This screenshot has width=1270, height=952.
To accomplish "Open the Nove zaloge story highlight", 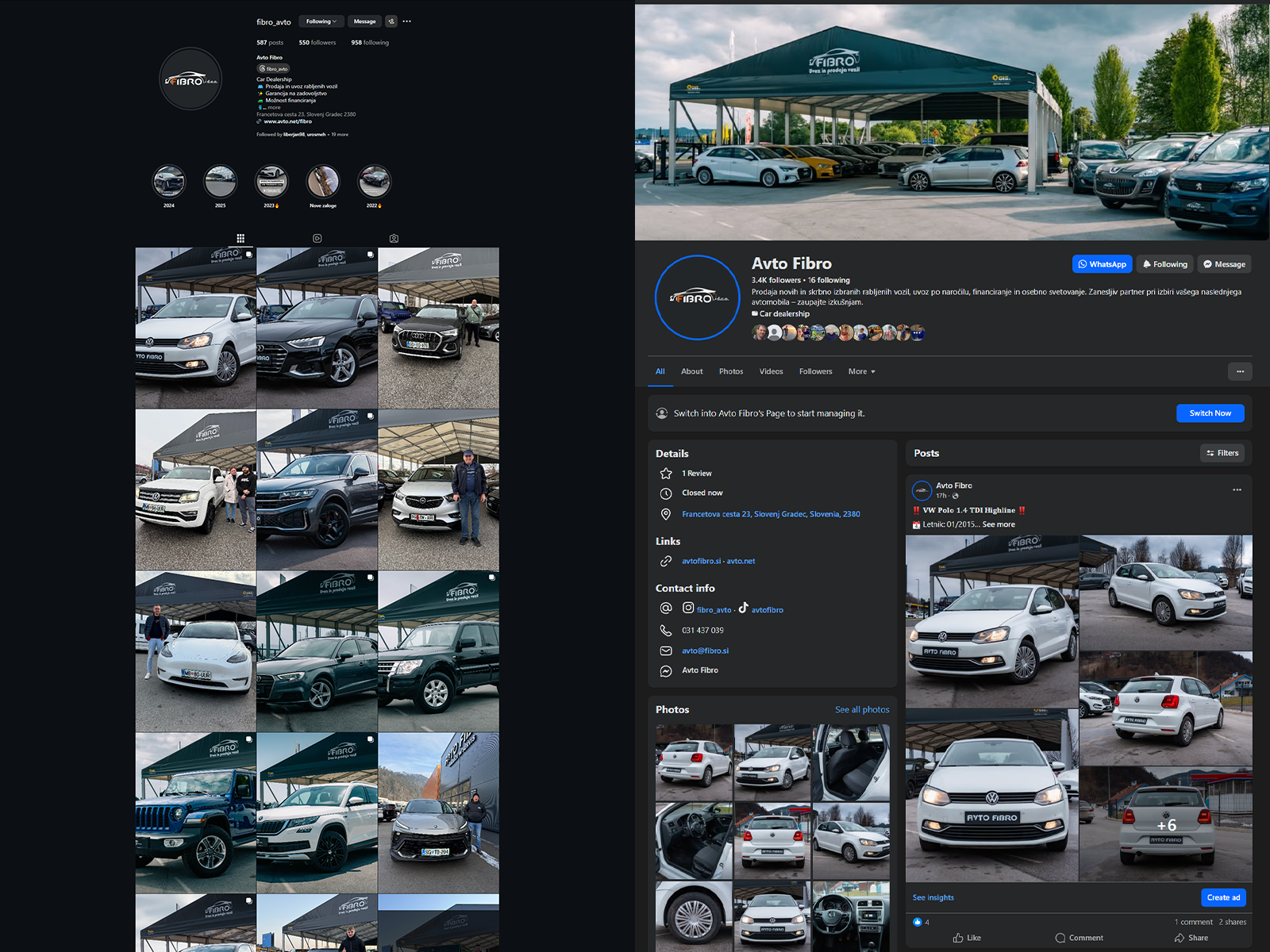I will click(x=323, y=184).
